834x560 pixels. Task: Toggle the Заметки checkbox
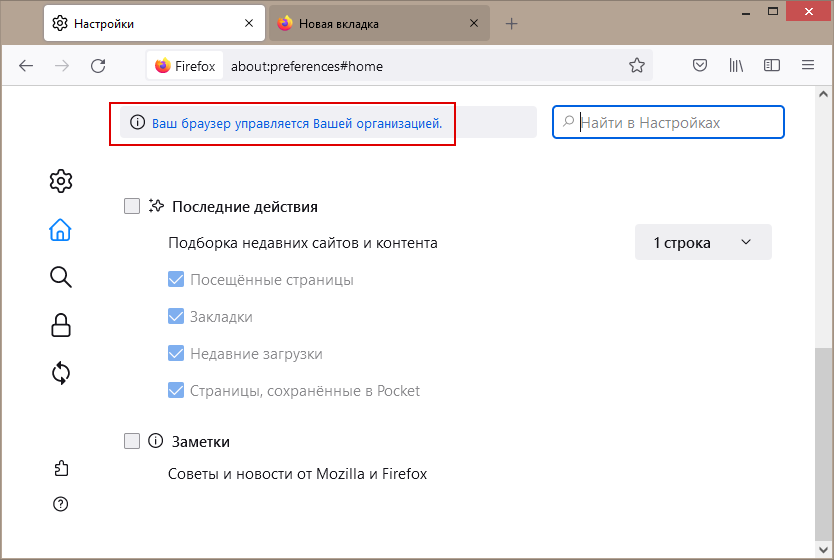(x=132, y=441)
